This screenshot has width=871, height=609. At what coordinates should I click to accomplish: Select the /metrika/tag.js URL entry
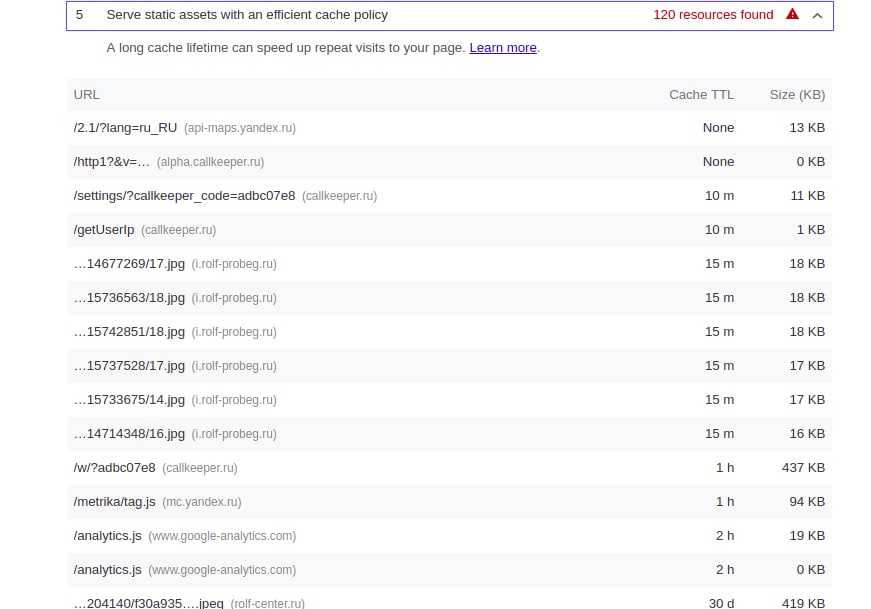tap(114, 502)
